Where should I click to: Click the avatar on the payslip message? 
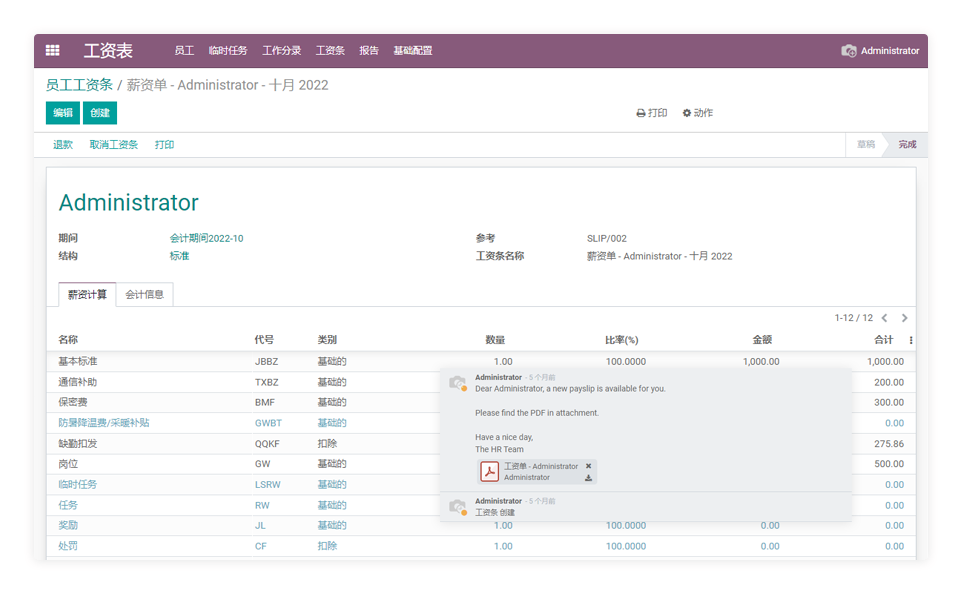click(x=457, y=383)
